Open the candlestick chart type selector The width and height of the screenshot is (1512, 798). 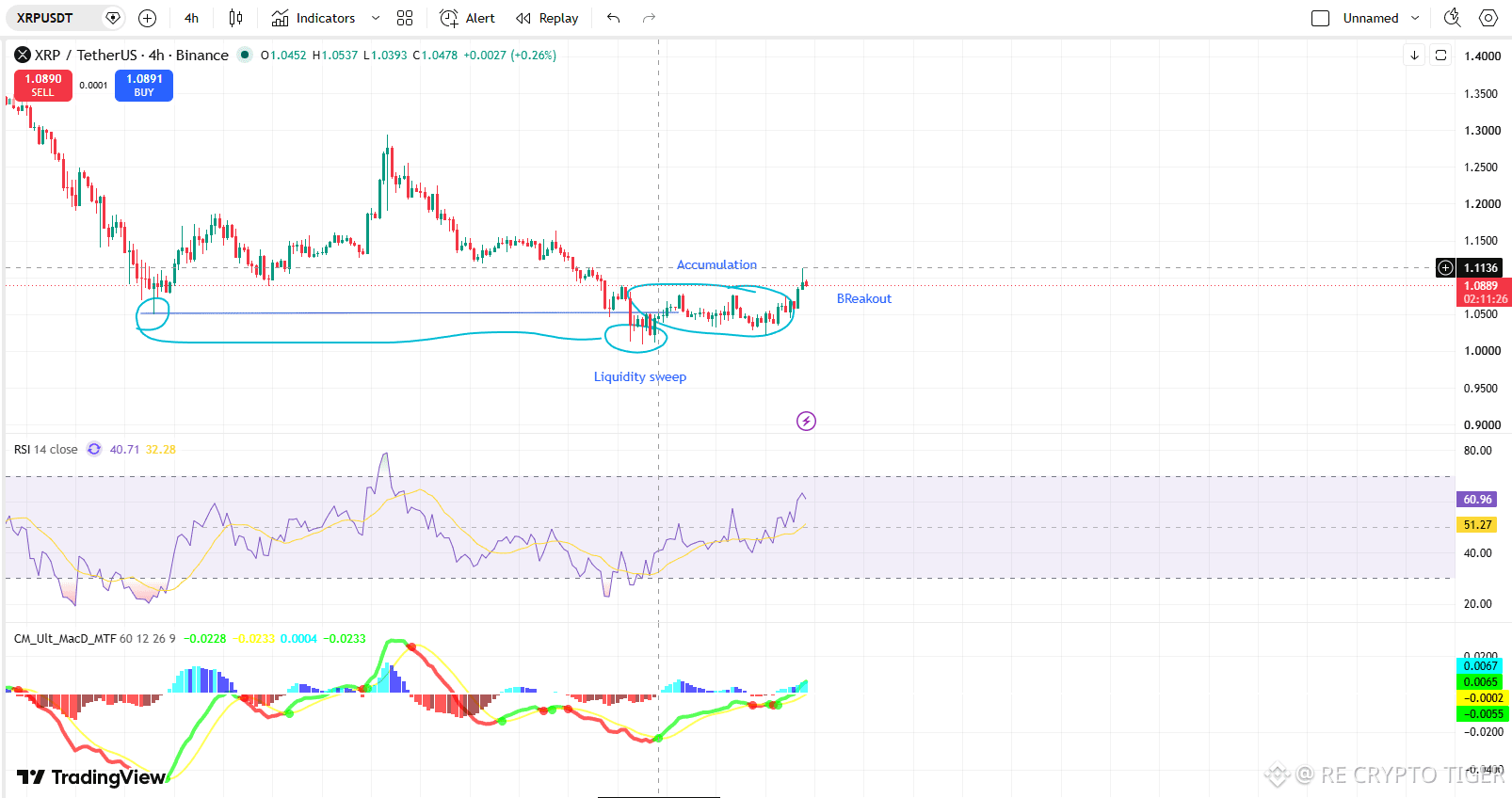point(235,18)
